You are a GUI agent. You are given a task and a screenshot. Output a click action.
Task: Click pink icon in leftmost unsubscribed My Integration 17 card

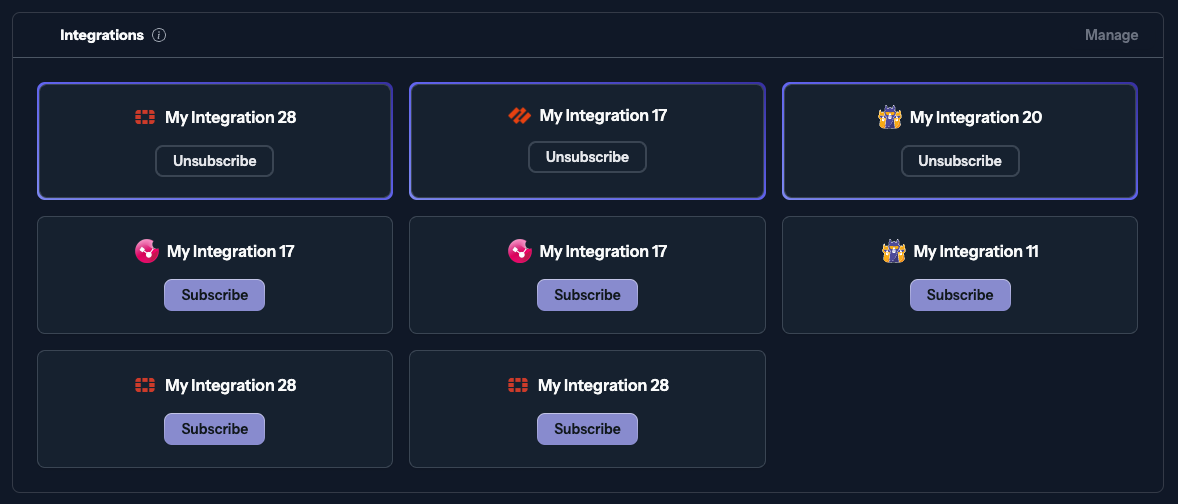(x=147, y=251)
